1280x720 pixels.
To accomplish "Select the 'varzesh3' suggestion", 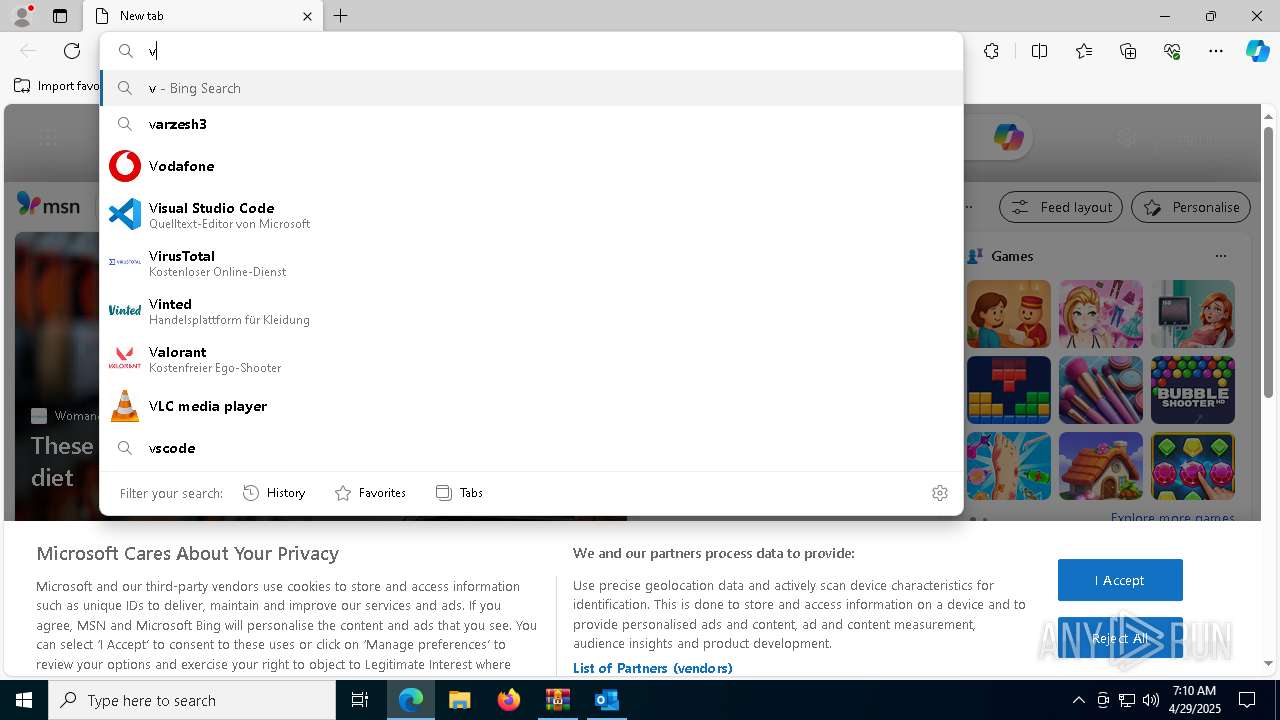I will tap(531, 124).
